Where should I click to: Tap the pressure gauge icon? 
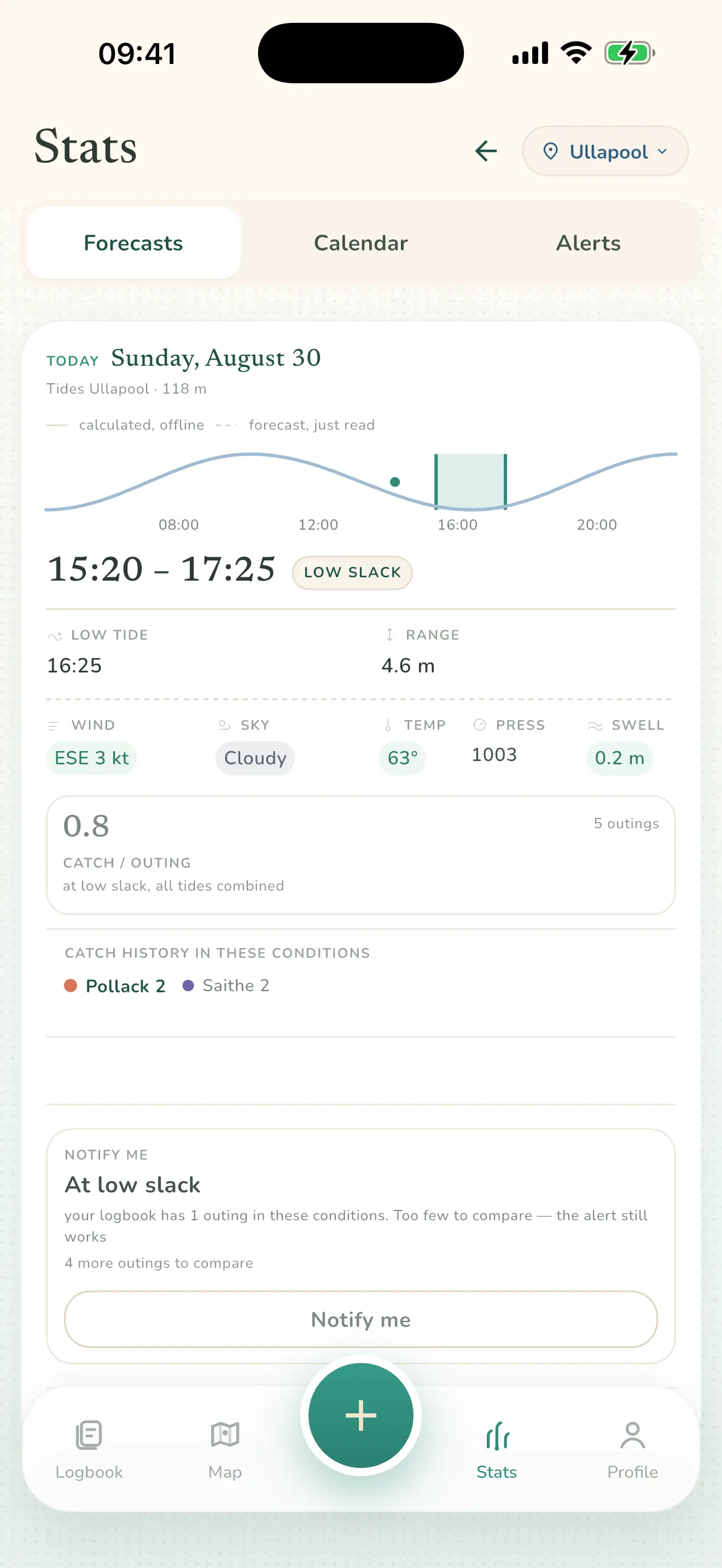(480, 724)
